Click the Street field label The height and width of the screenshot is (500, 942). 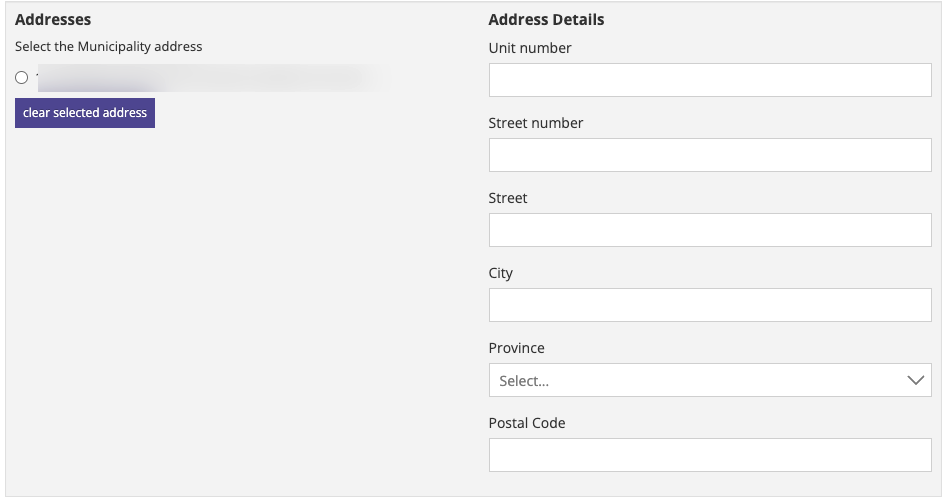click(x=508, y=198)
